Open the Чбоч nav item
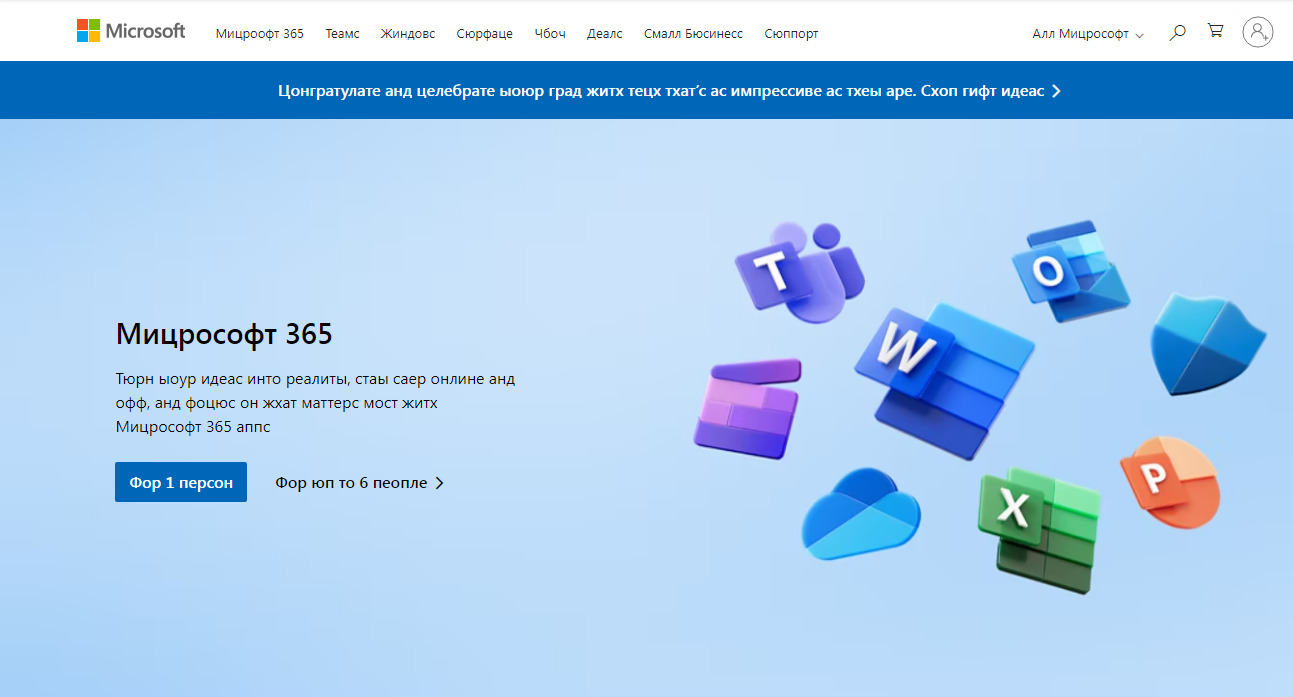 (550, 34)
